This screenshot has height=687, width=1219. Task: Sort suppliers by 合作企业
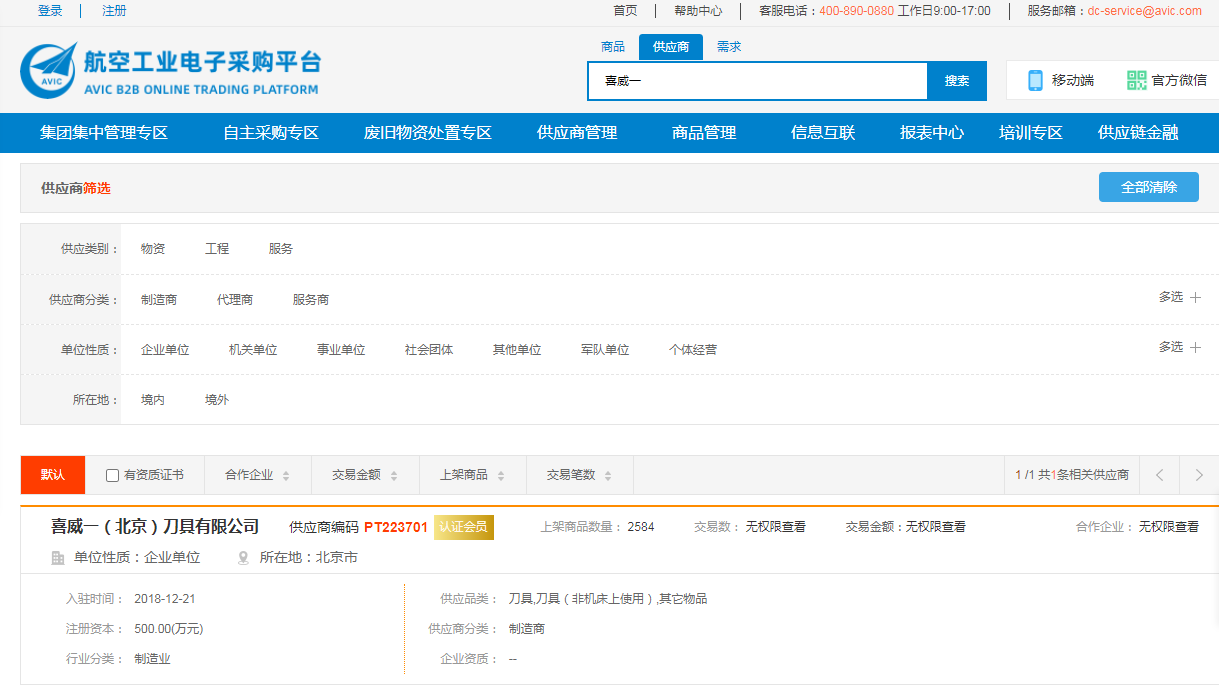(x=258, y=475)
